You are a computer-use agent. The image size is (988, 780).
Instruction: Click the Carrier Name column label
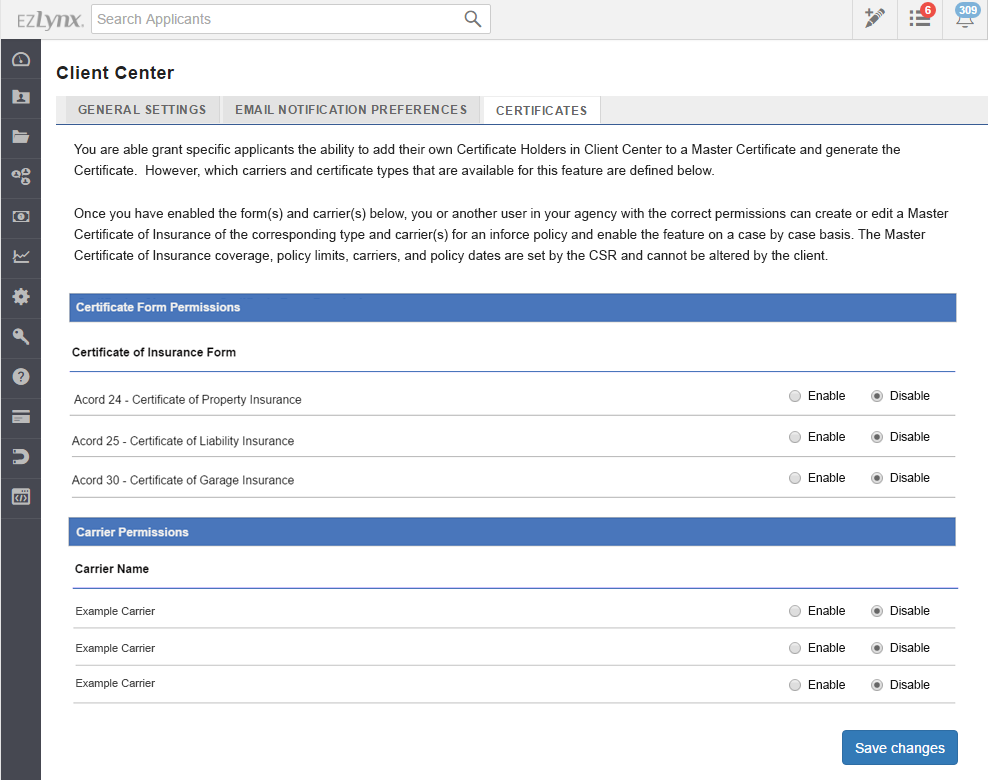112,569
